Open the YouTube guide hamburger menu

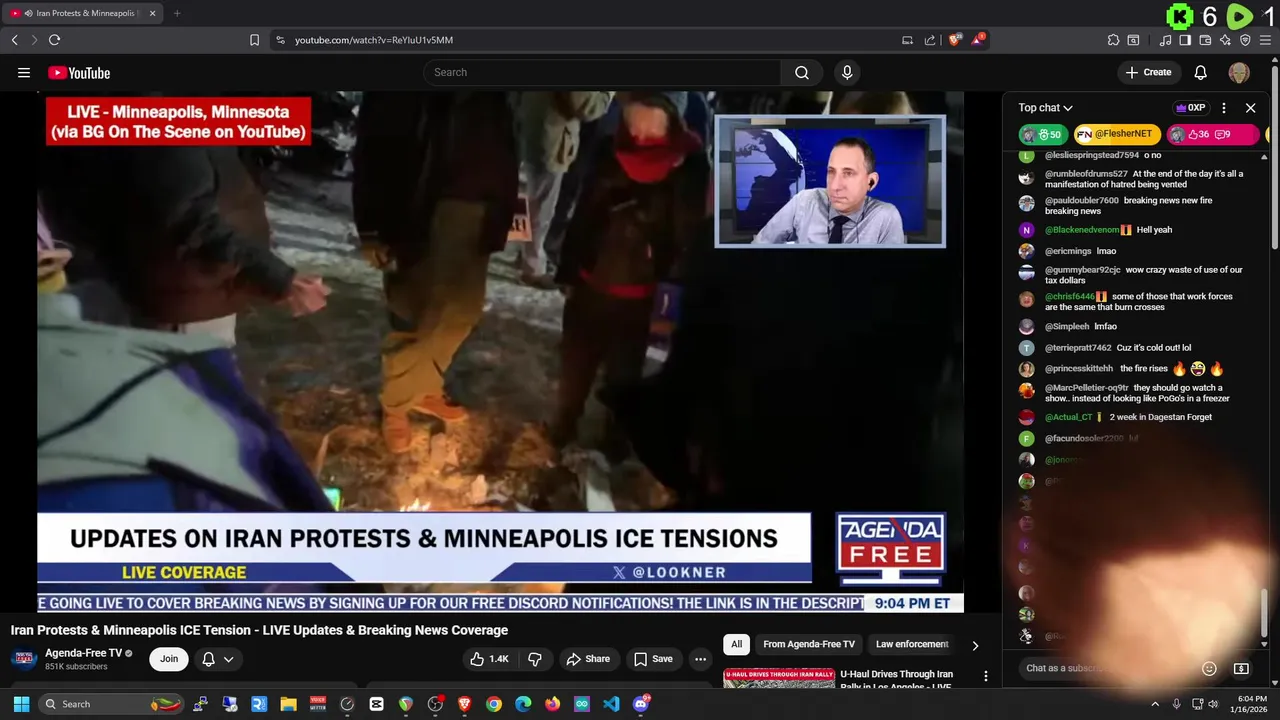(x=24, y=72)
